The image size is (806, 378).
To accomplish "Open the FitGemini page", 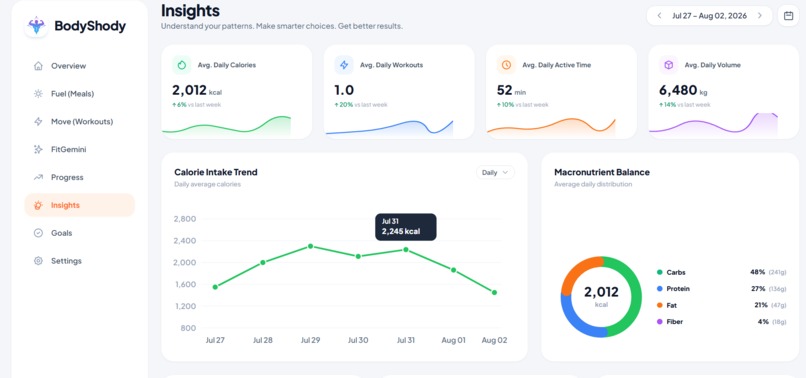I will [79, 149].
